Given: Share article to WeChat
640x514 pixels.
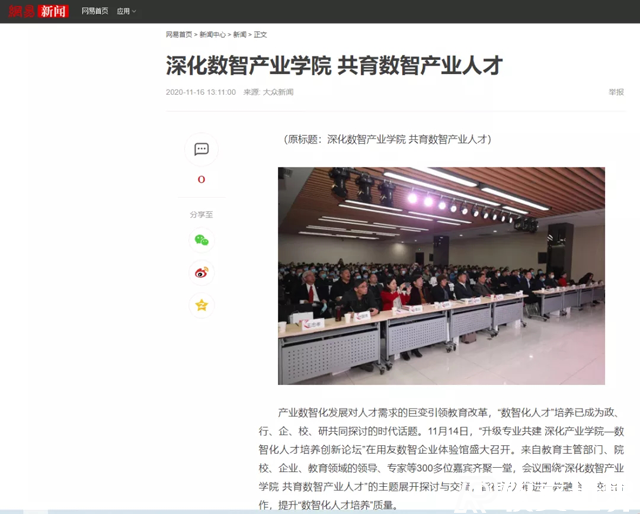Looking at the screenshot, I should tap(201, 240).
